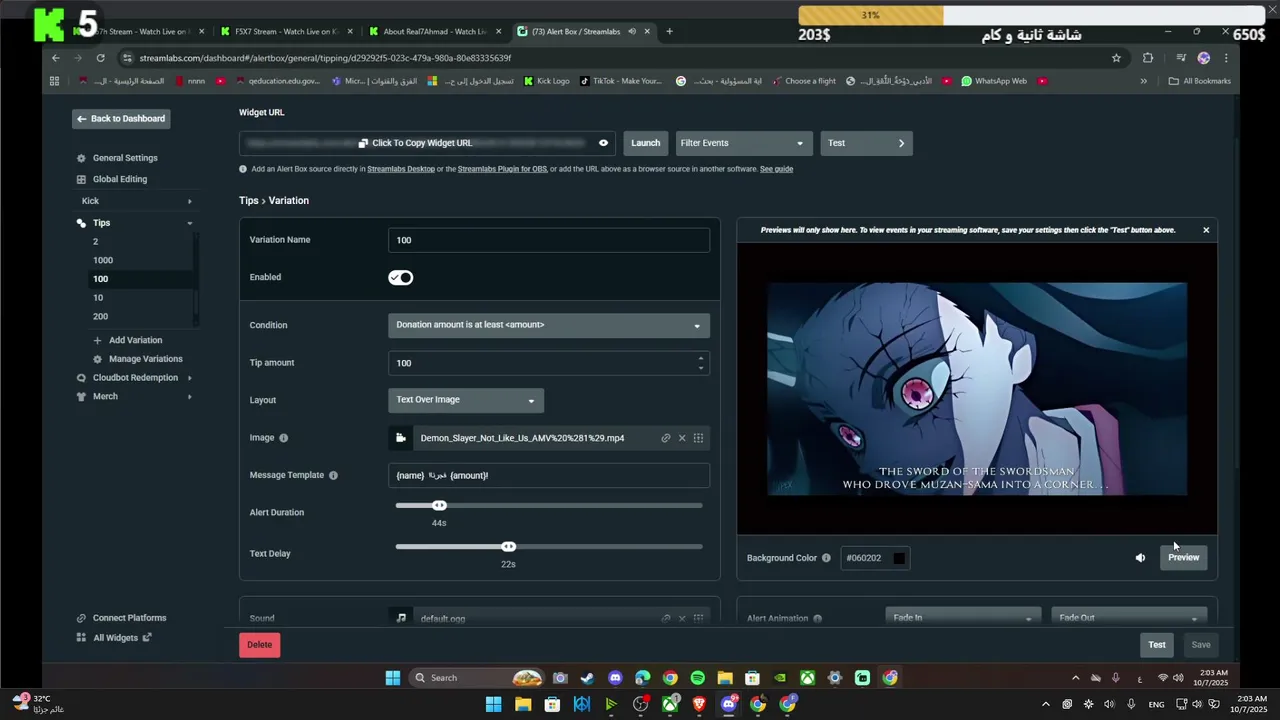Click the Text Delay slider handle
1280x720 pixels.
(508, 546)
